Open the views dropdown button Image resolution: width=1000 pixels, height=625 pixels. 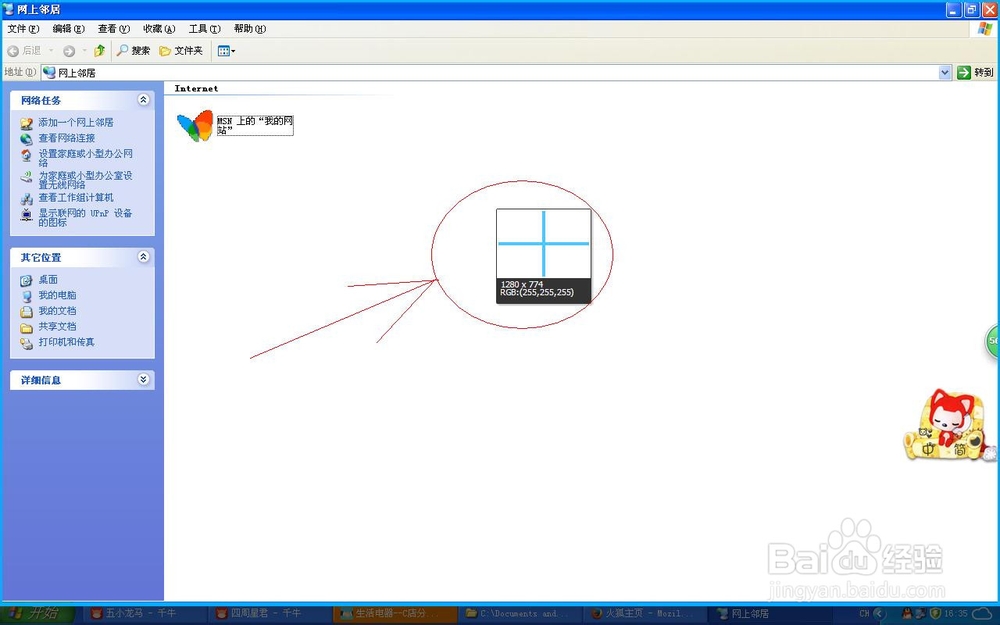[226, 51]
